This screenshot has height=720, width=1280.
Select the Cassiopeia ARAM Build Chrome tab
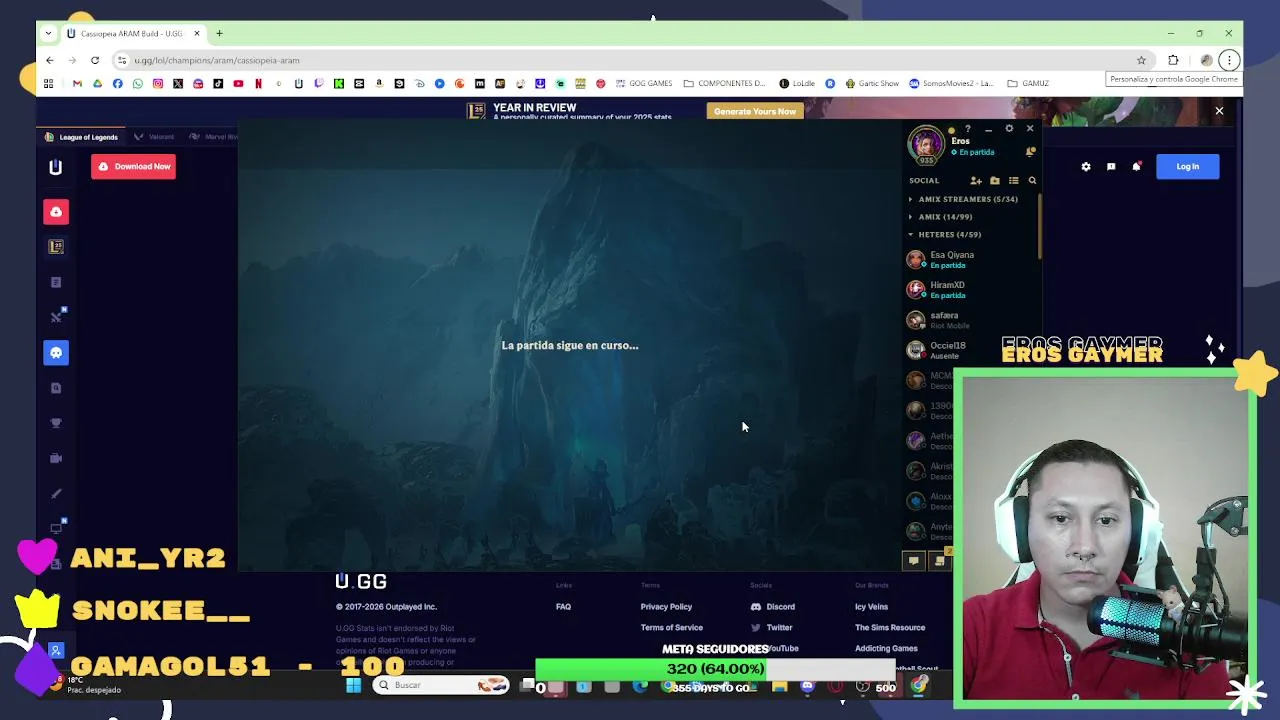click(133, 33)
